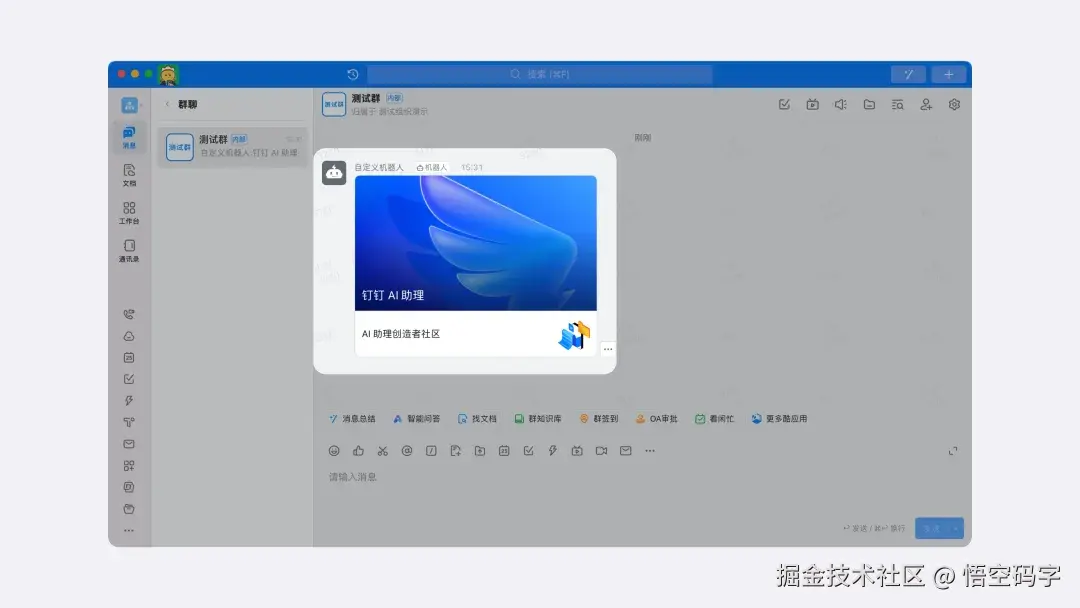Switch to the 工作台 workbench tab
1080x608 pixels.
pos(128,211)
